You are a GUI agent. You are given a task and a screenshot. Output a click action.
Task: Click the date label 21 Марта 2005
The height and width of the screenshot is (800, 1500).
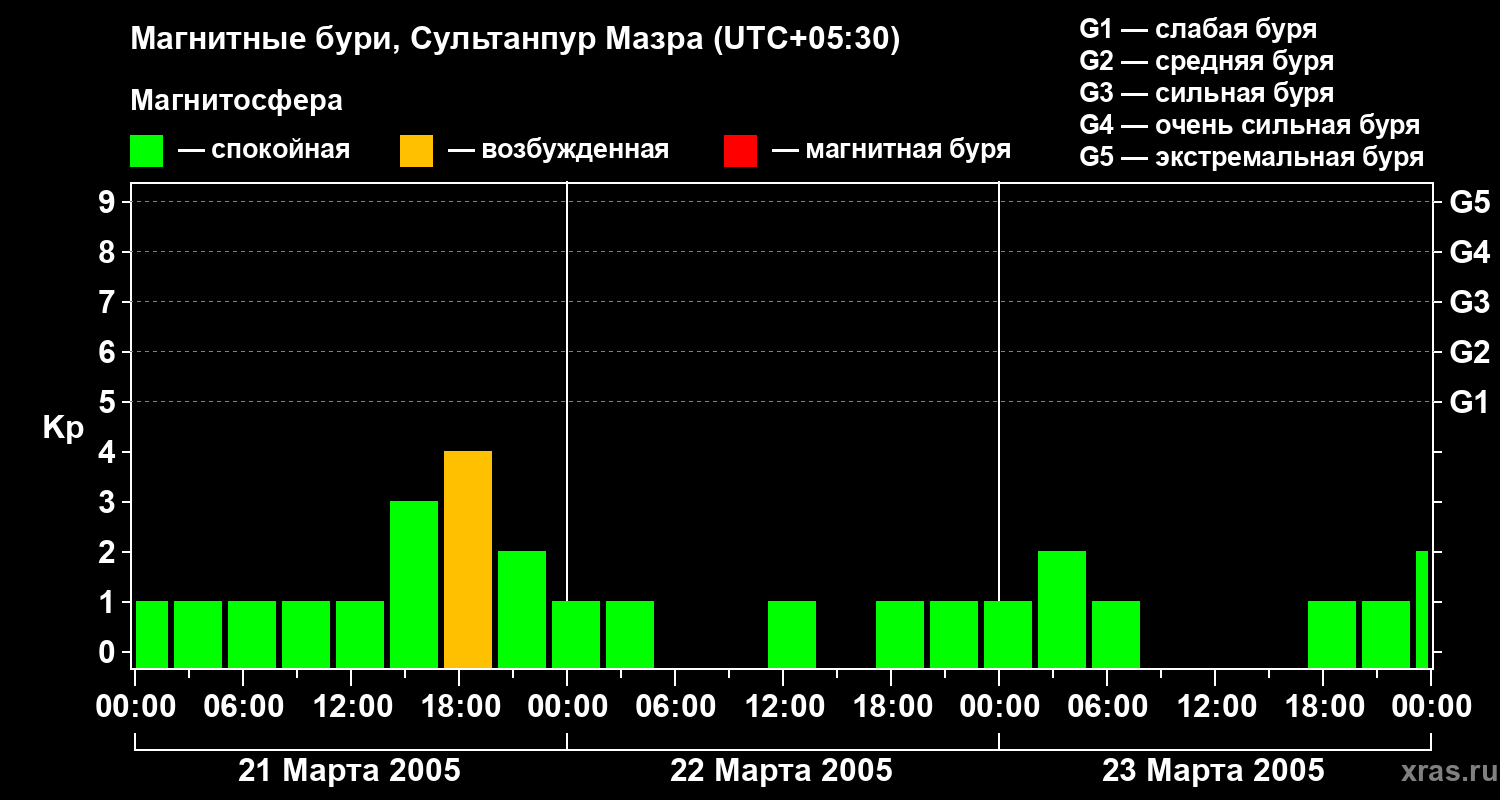tap(349, 771)
